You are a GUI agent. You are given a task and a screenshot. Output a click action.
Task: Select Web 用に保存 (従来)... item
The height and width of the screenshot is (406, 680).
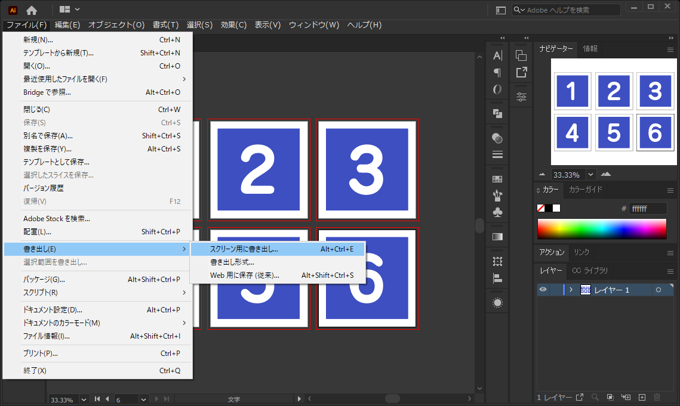[x=278, y=275]
